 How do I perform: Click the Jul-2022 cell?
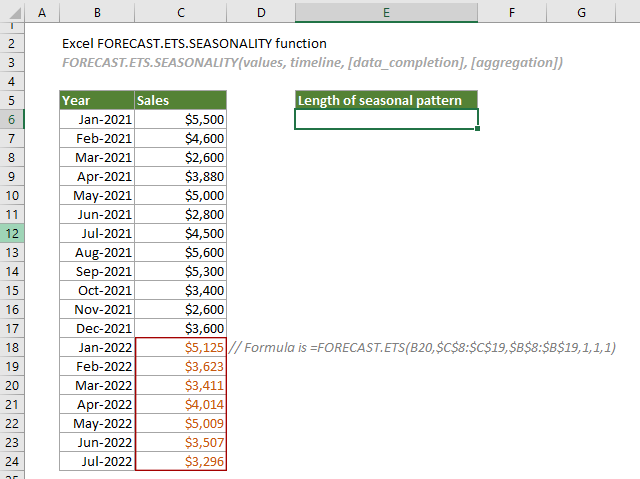pyautogui.click(x=96, y=461)
